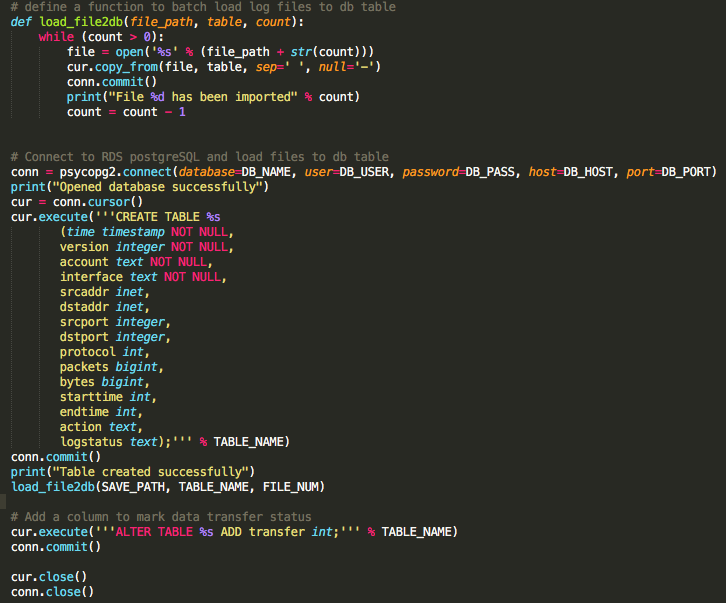The width and height of the screenshot is (726, 603).
Task: Click the copy_from method call
Action: (126, 67)
